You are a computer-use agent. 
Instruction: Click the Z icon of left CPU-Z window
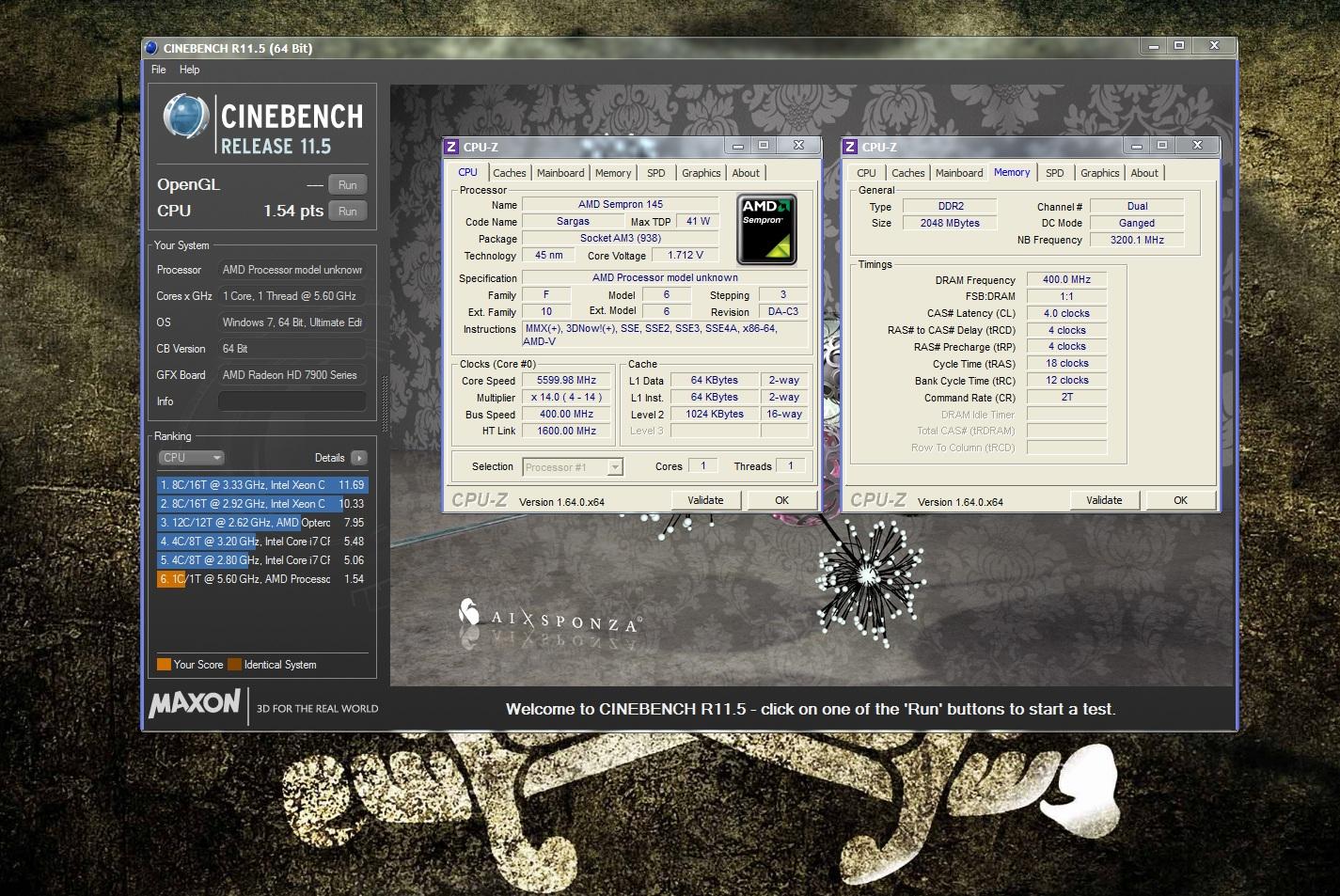451,147
